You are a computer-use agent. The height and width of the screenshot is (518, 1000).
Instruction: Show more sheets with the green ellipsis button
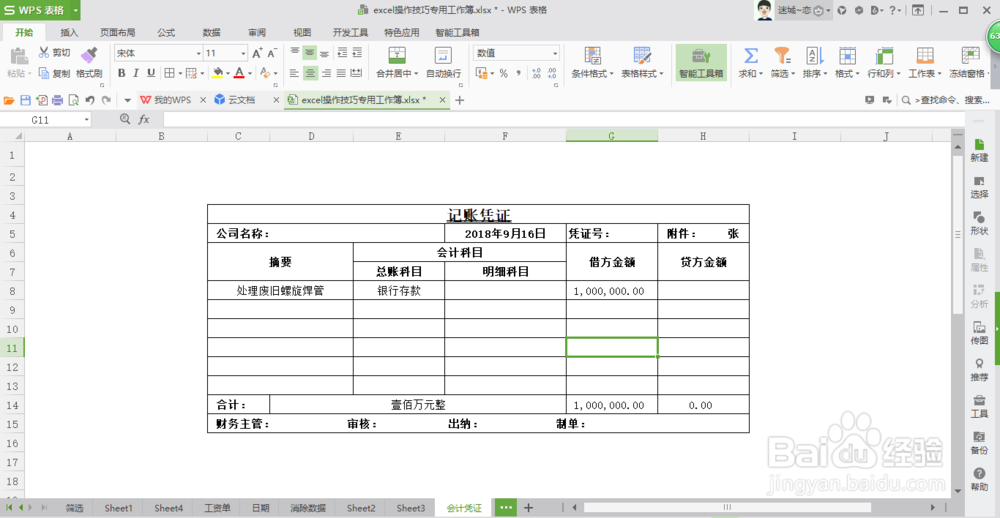(x=506, y=508)
